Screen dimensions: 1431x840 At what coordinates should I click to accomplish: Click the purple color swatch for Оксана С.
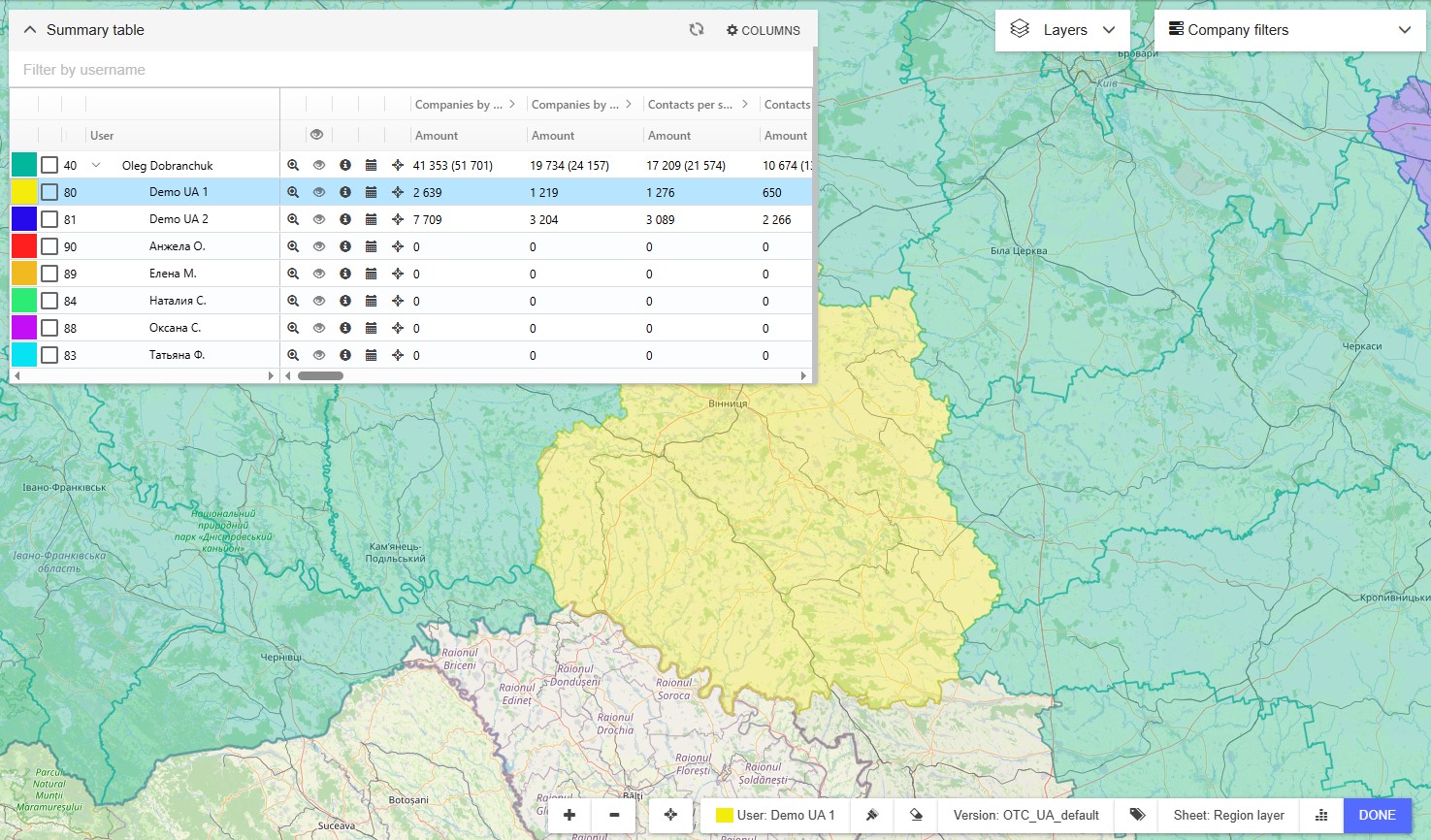24,328
